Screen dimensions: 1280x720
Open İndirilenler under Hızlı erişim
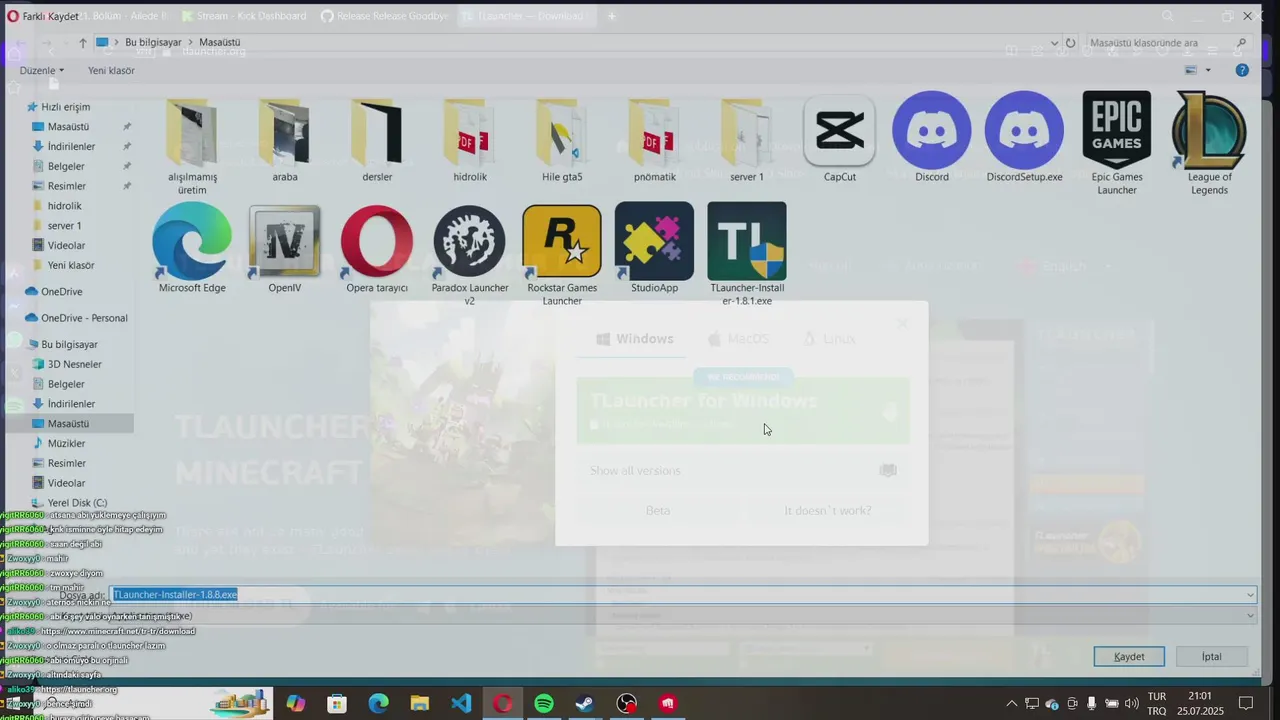pyautogui.click(x=71, y=146)
